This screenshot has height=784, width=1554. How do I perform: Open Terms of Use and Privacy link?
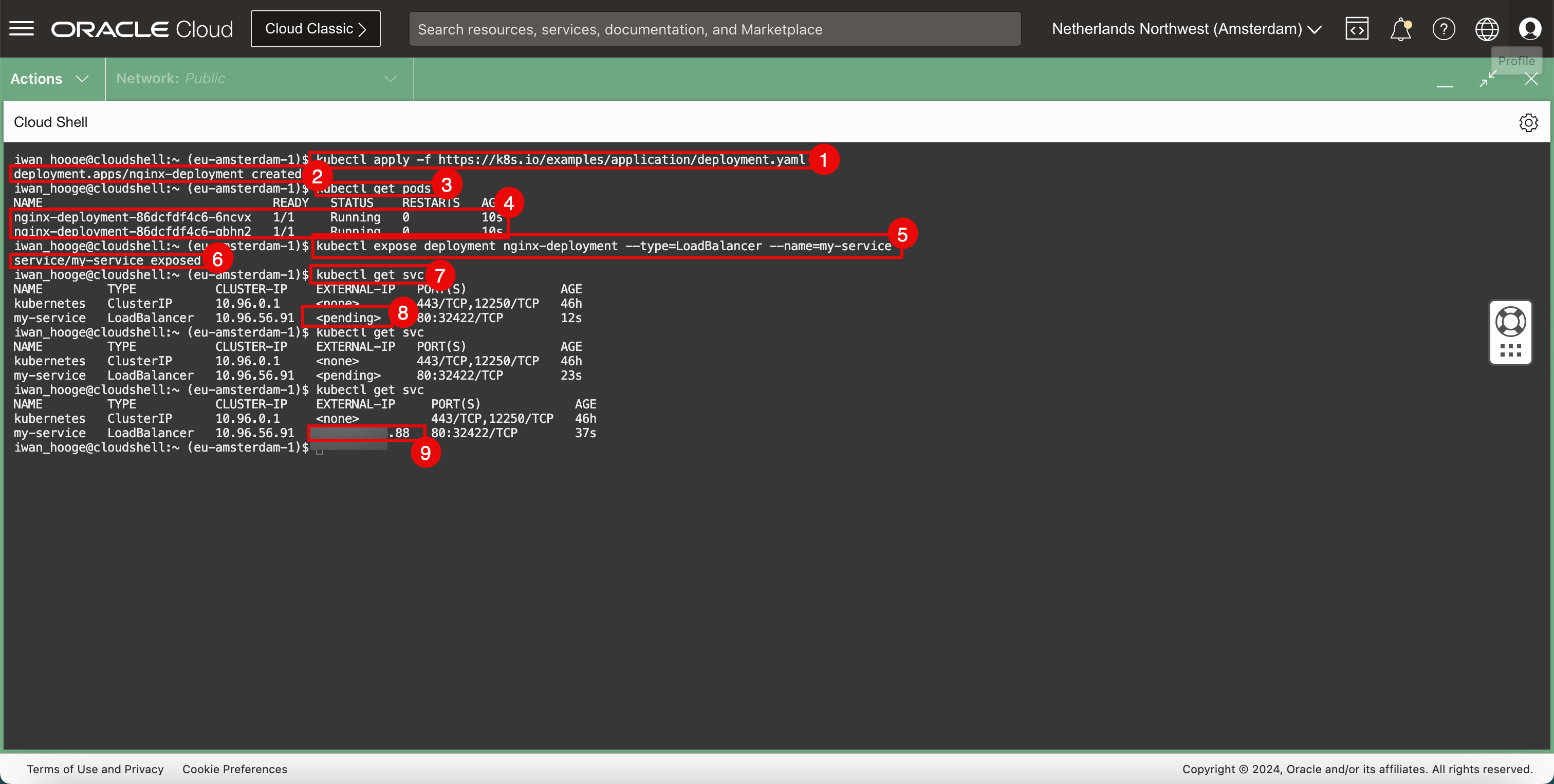click(x=95, y=769)
